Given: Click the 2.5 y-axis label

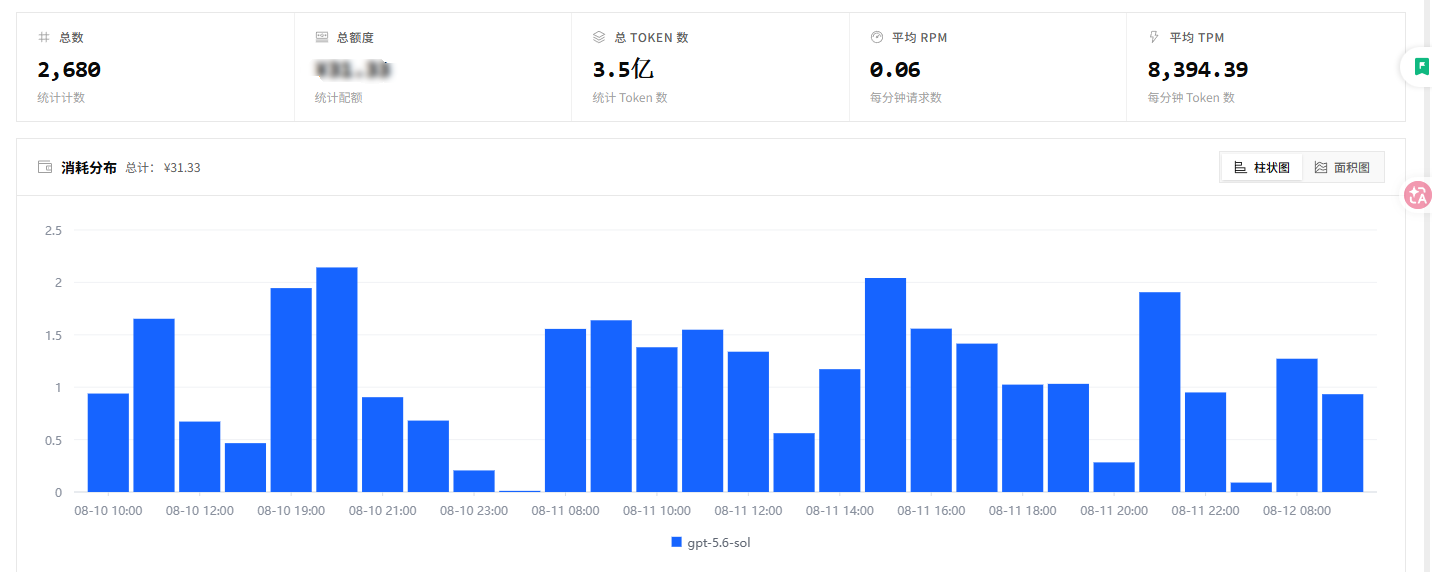Looking at the screenshot, I should tap(53, 230).
